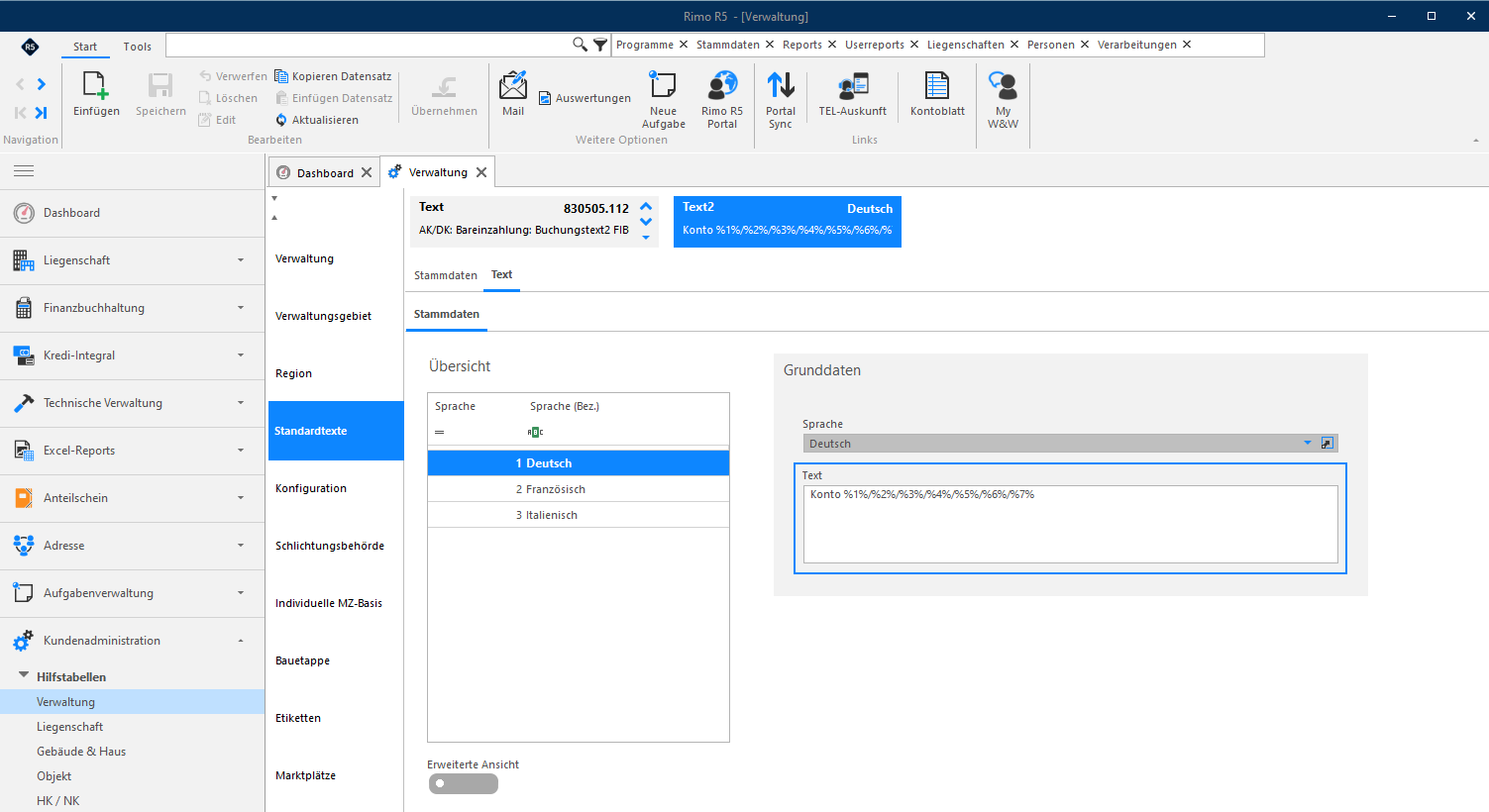Click into the Text input field
This screenshot has height=812, width=1489.
[x=1070, y=524]
